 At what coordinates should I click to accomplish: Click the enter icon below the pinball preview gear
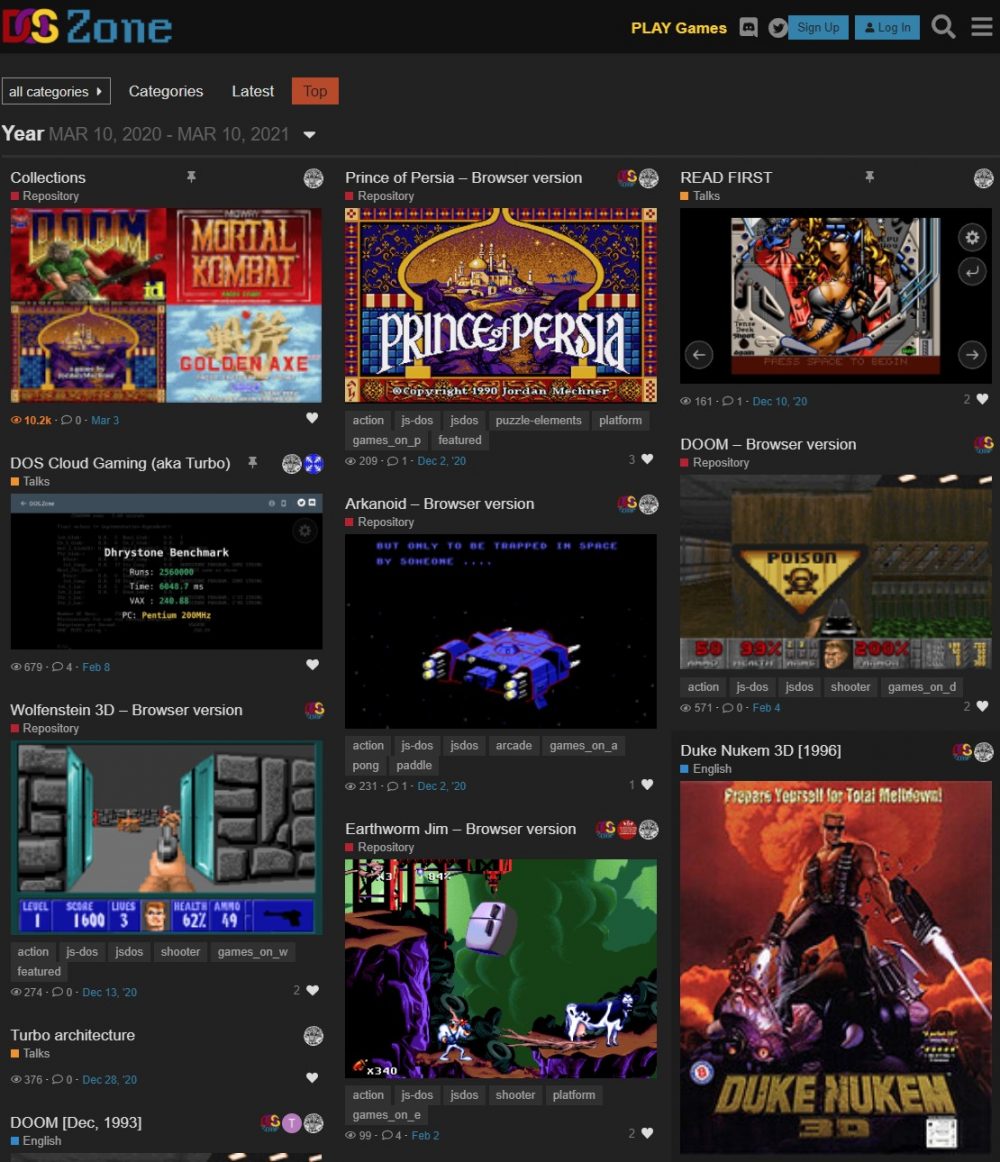click(x=971, y=271)
